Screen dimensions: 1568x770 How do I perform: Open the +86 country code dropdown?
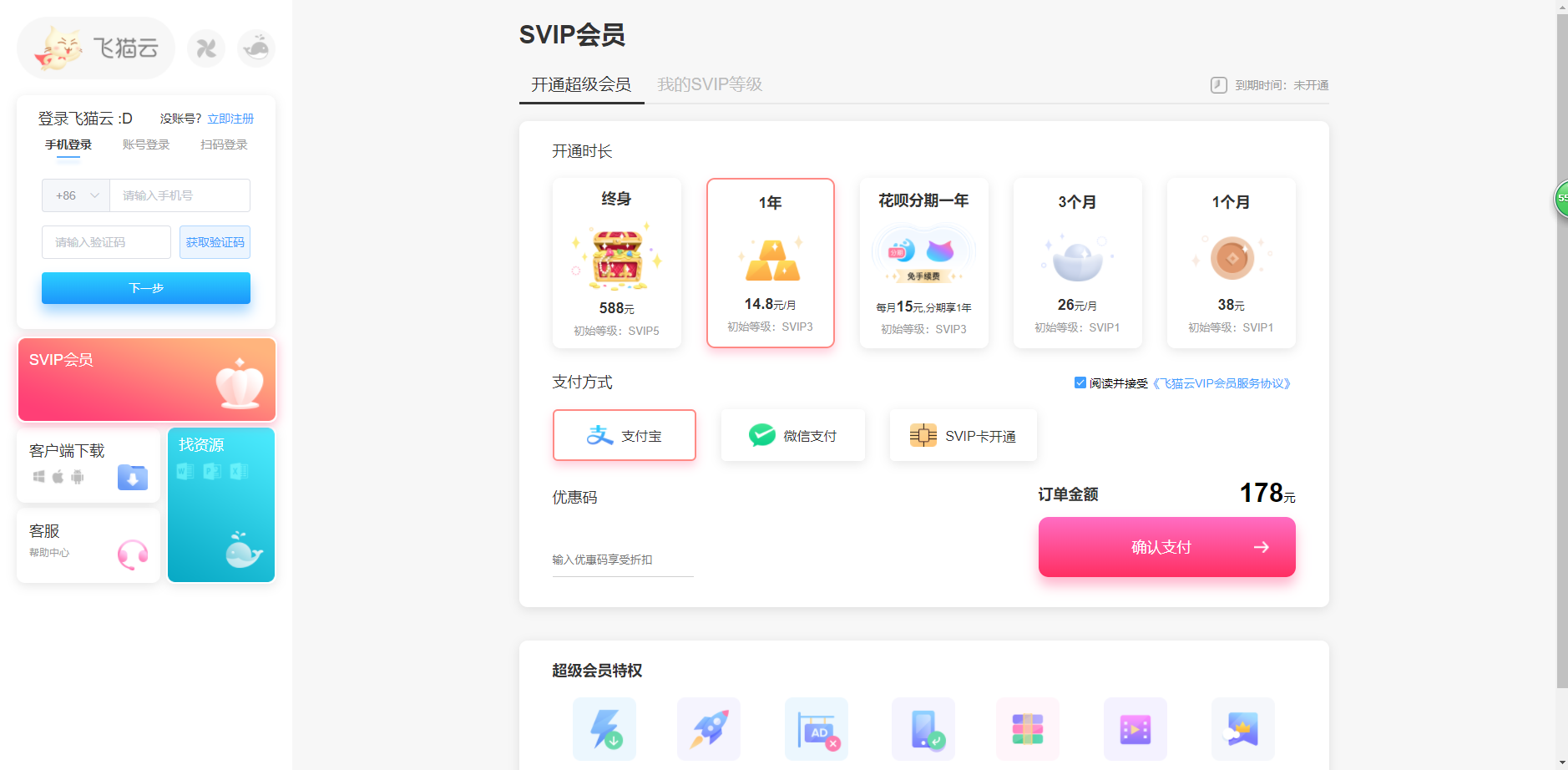75,195
